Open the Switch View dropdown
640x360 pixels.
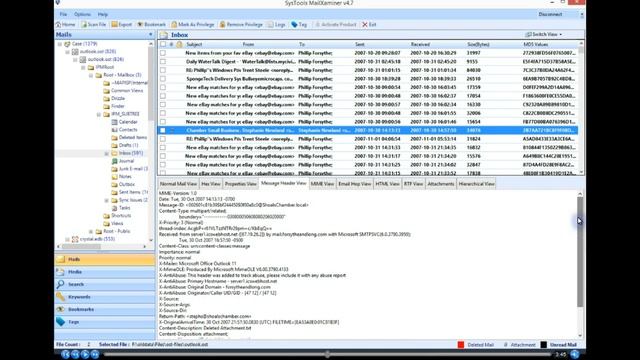click(x=544, y=35)
